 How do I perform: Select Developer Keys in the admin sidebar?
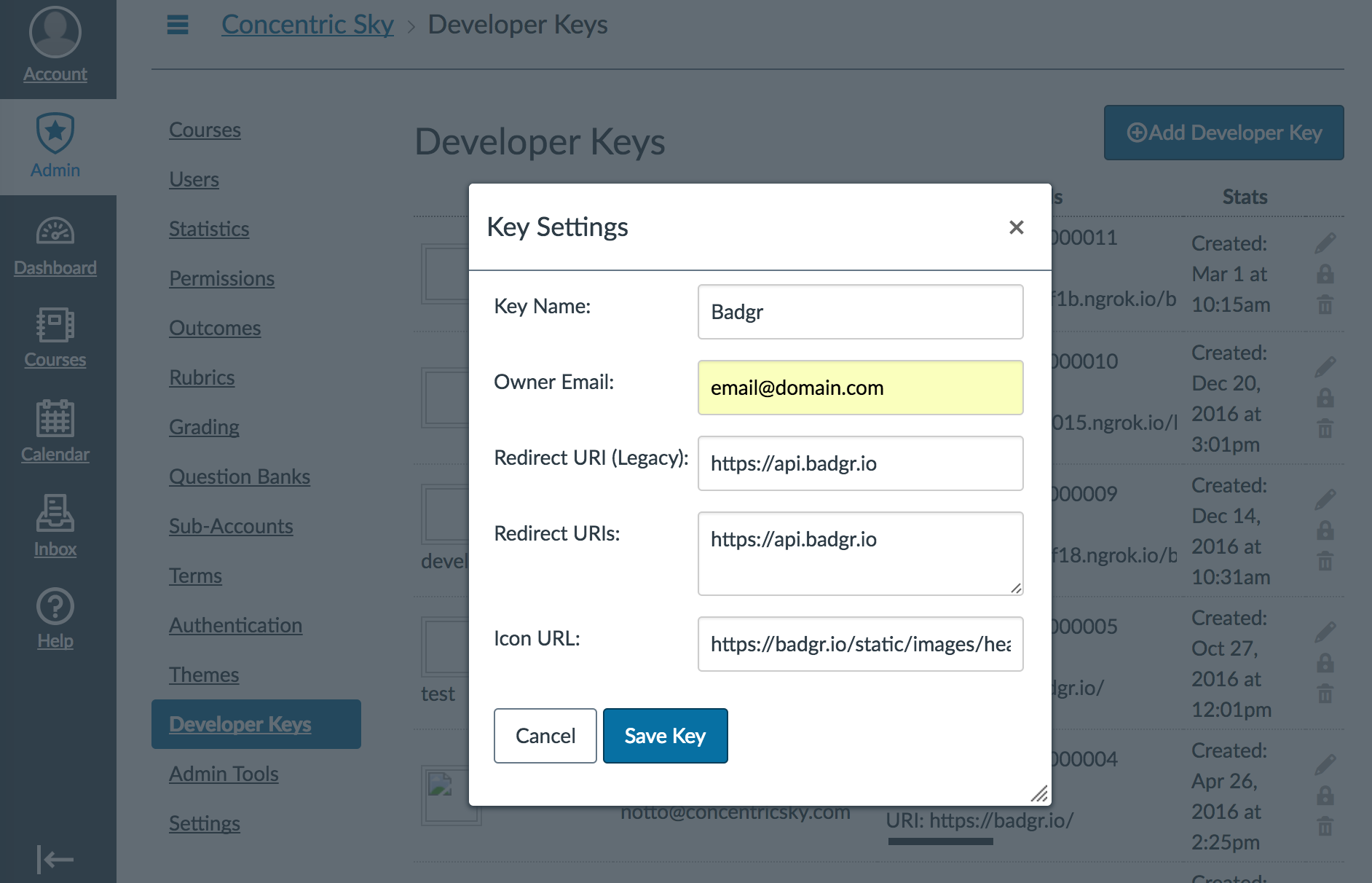click(256, 724)
